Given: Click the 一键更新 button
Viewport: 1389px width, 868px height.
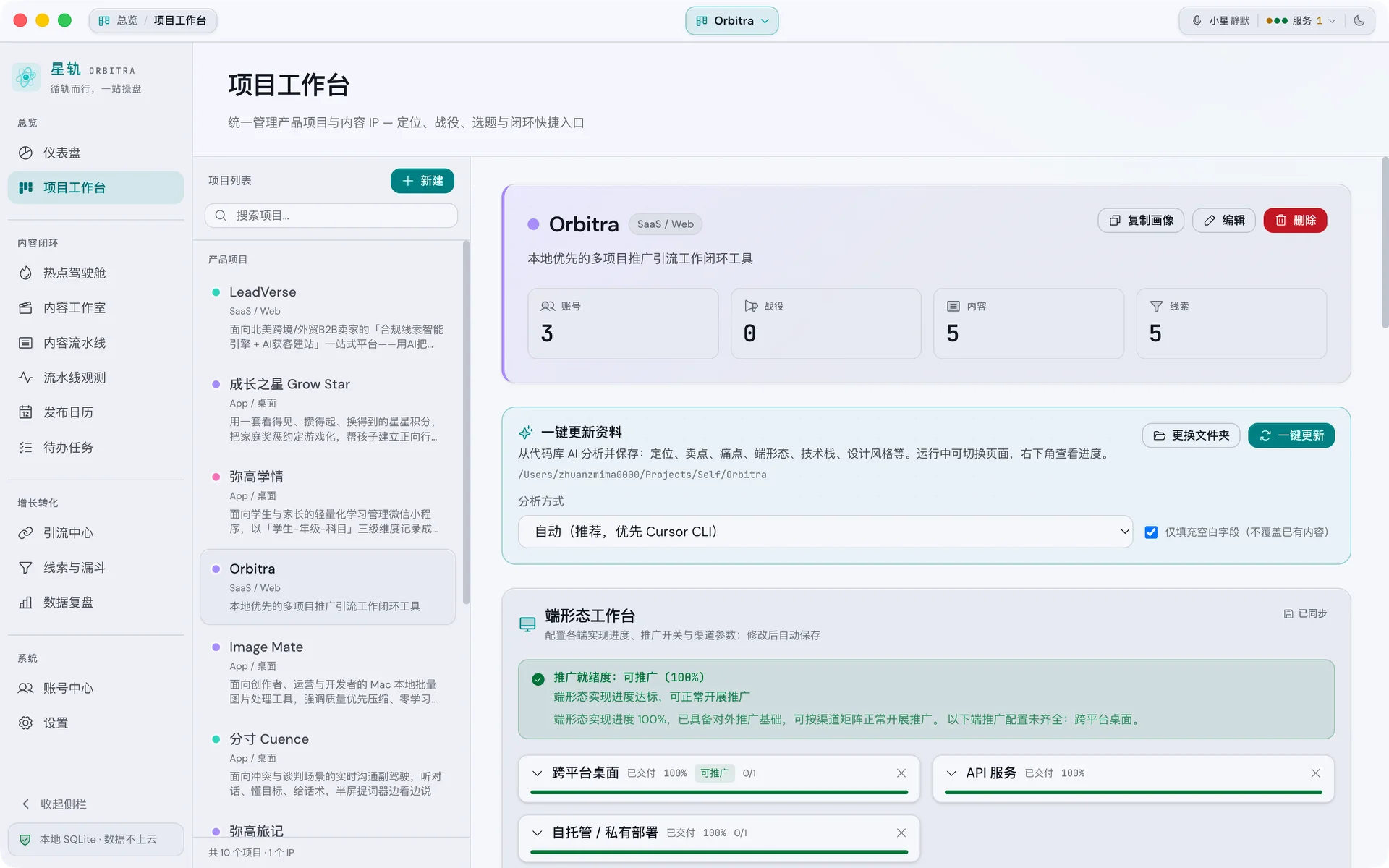Looking at the screenshot, I should [1291, 435].
